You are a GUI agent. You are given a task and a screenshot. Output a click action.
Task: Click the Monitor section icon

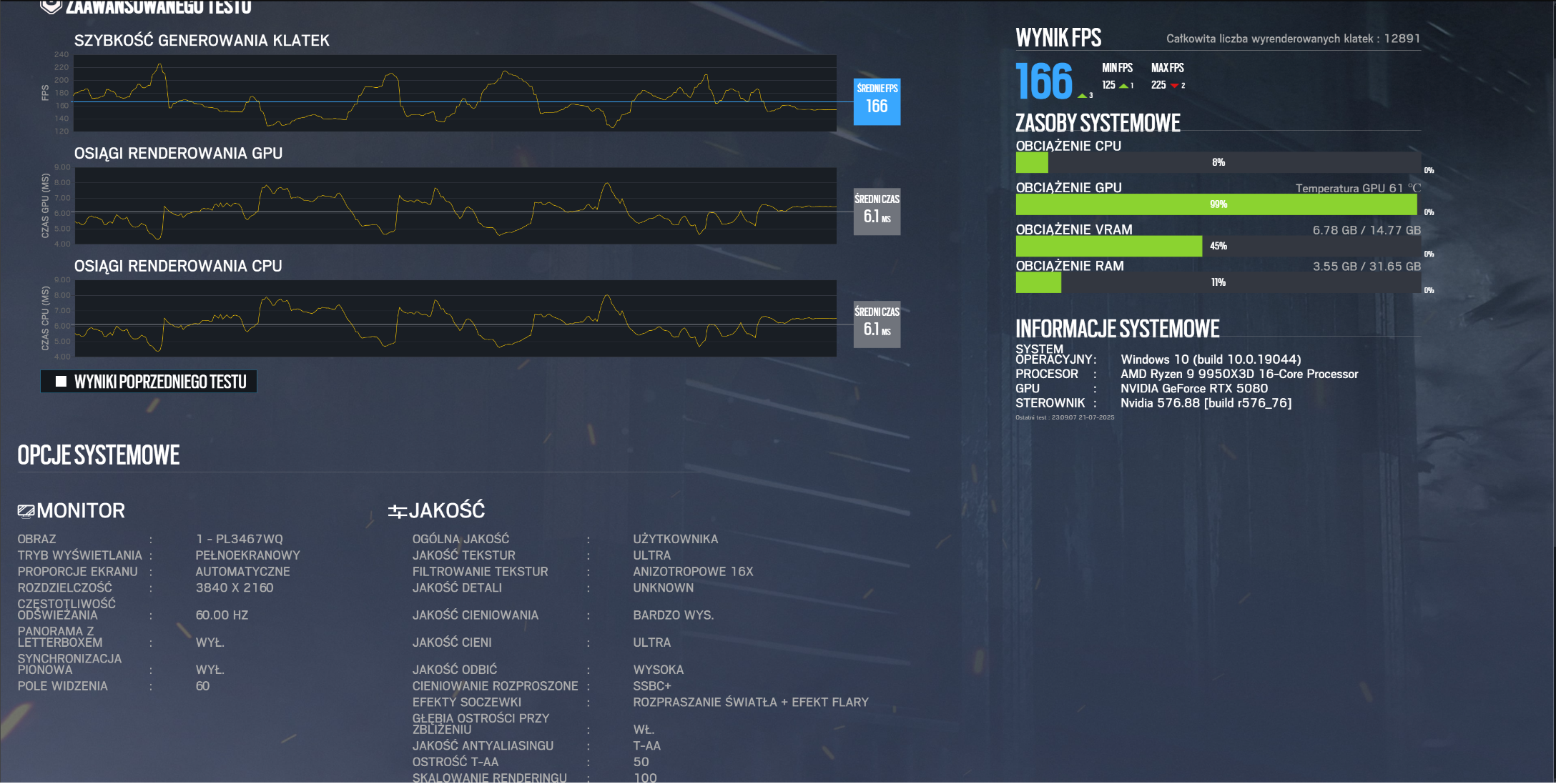[26, 511]
